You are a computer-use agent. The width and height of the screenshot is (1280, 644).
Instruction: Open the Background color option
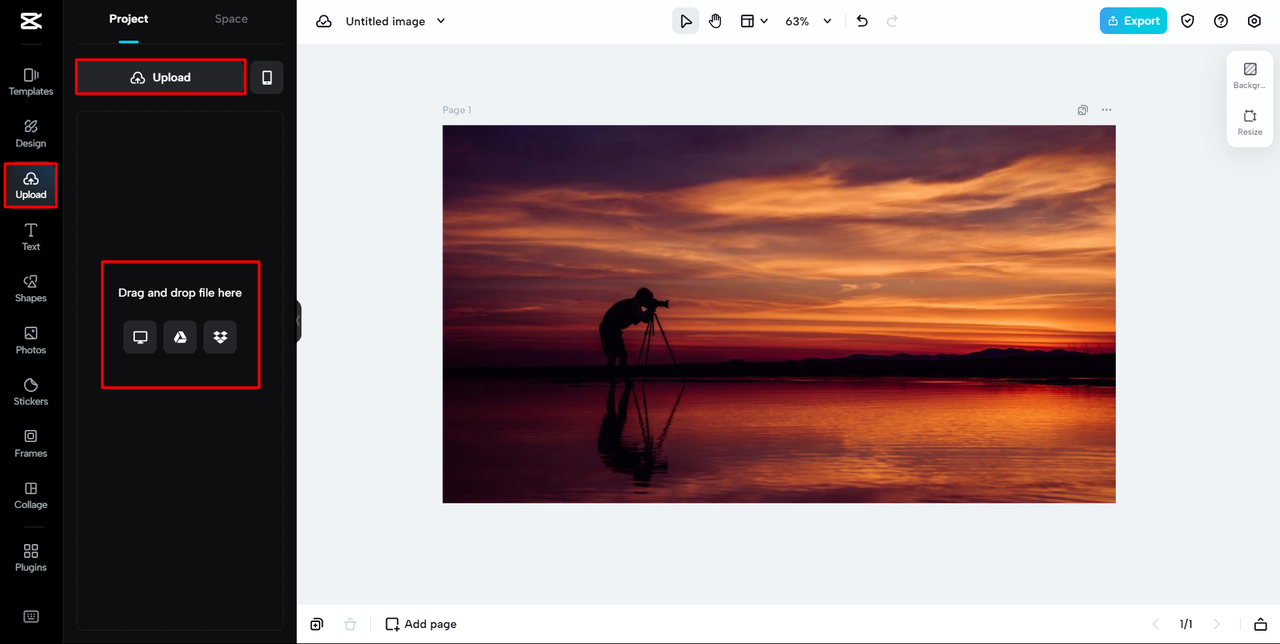(x=1249, y=76)
